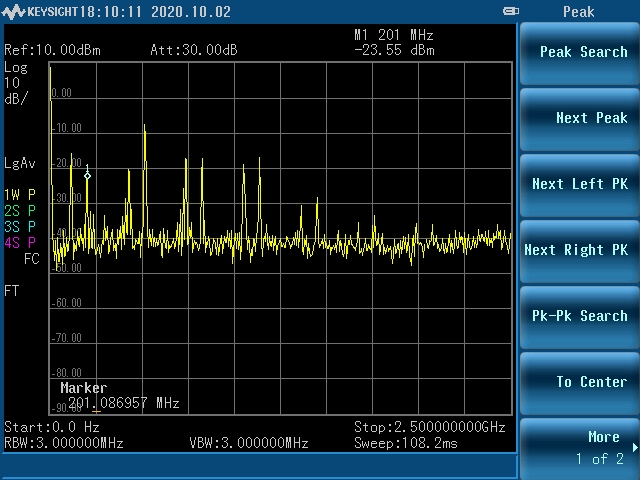
Task: Click the -60.00 axis label
Action: (x=67, y=303)
